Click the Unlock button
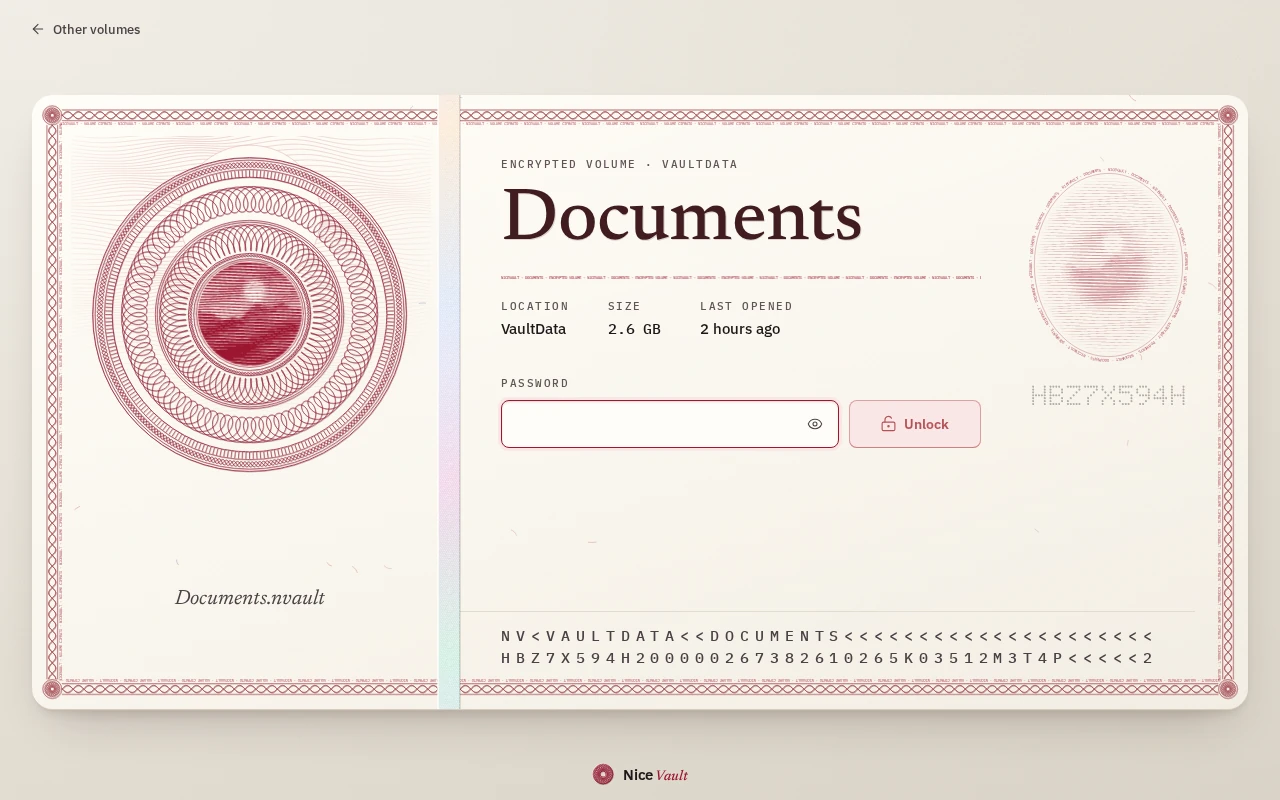 [915, 424]
